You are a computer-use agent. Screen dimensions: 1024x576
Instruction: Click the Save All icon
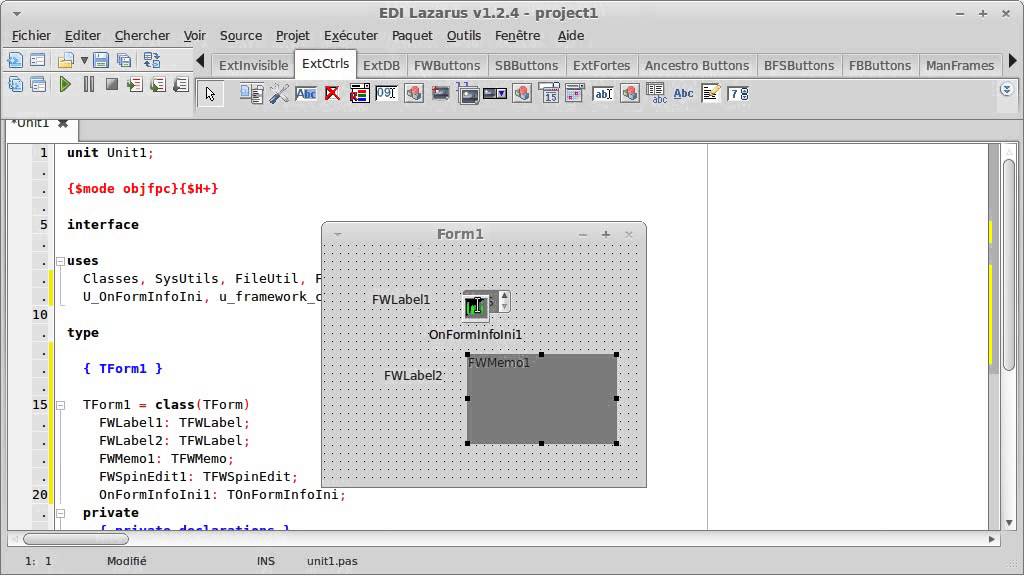point(124,61)
